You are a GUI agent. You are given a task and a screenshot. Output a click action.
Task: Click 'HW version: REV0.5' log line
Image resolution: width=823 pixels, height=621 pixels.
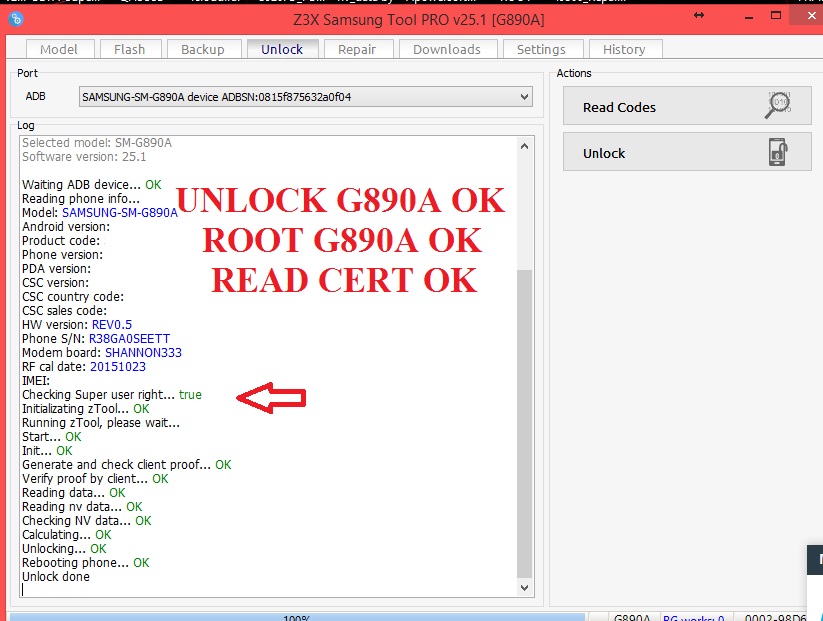click(x=77, y=324)
